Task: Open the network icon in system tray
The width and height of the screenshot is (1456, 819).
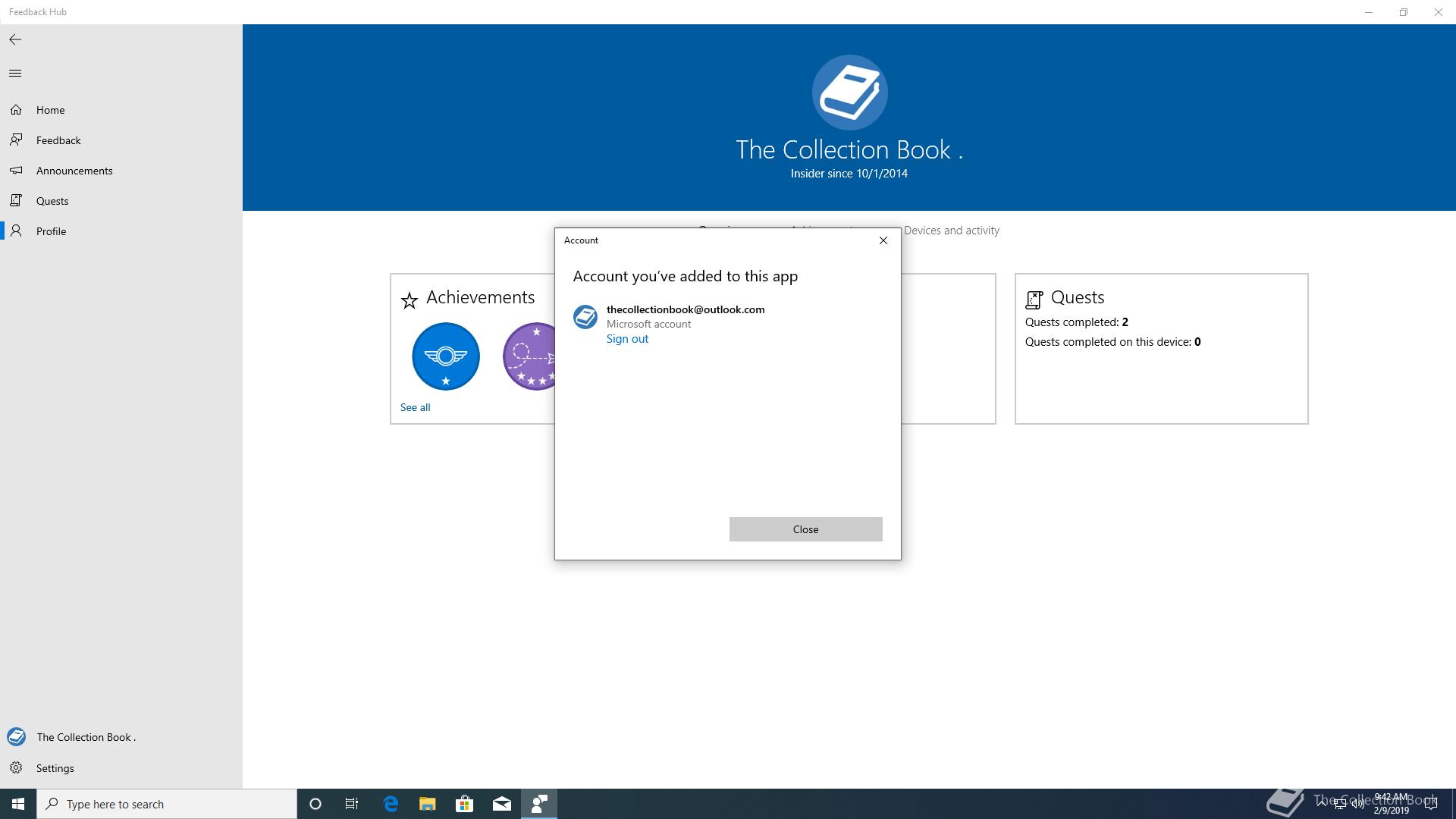Action: pyautogui.click(x=1340, y=804)
